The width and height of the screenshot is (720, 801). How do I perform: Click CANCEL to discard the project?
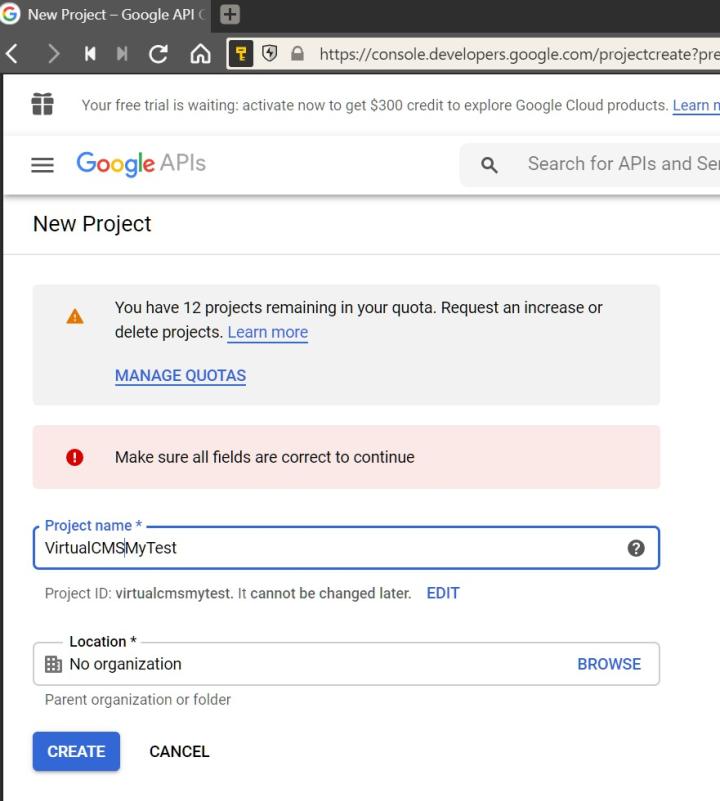(x=179, y=752)
